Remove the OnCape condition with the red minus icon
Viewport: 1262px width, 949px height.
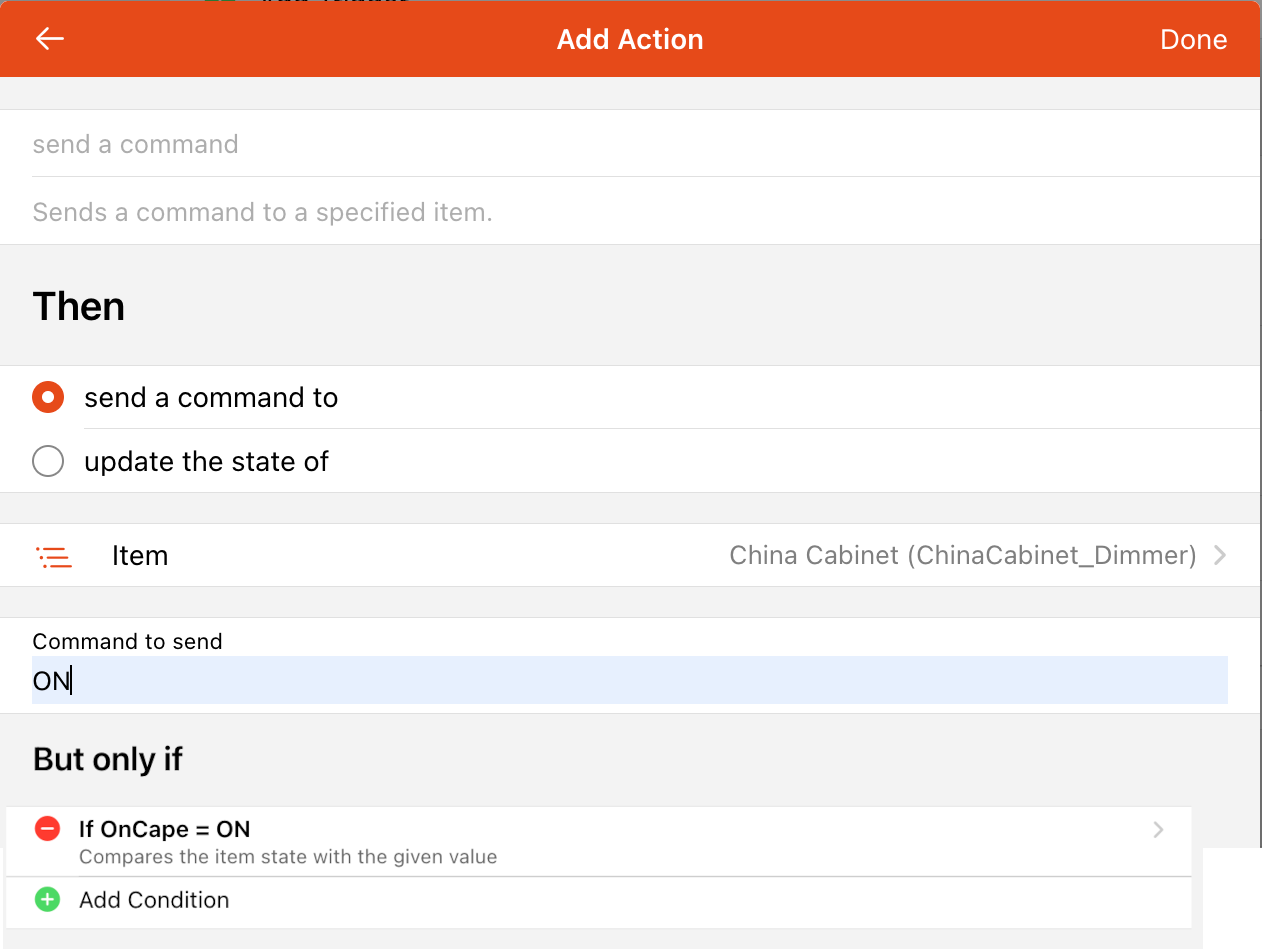(x=47, y=828)
